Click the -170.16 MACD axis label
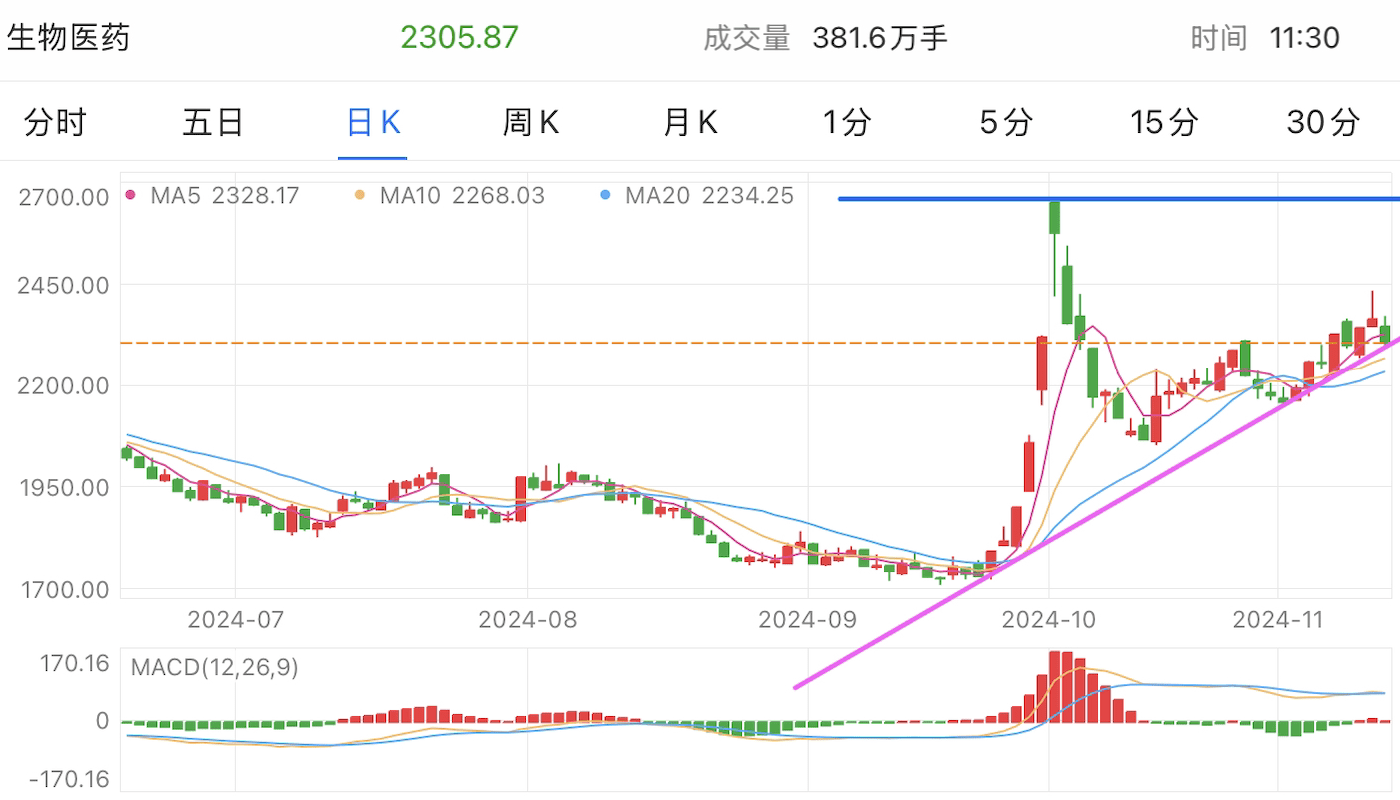This screenshot has width=1400, height=800. [x=70, y=779]
